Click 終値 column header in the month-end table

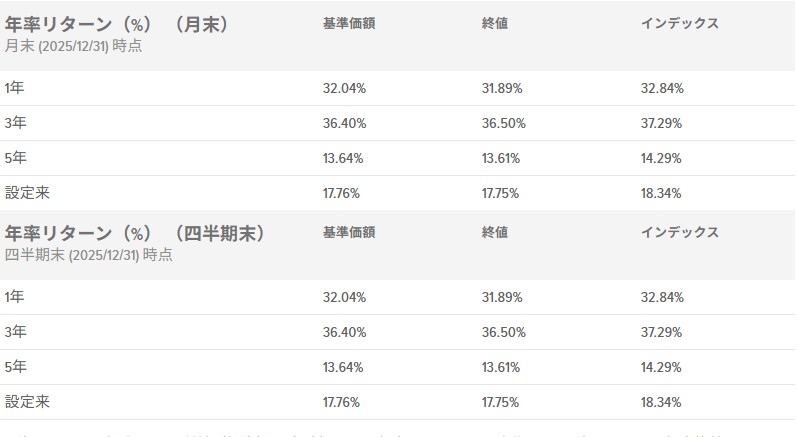click(495, 23)
